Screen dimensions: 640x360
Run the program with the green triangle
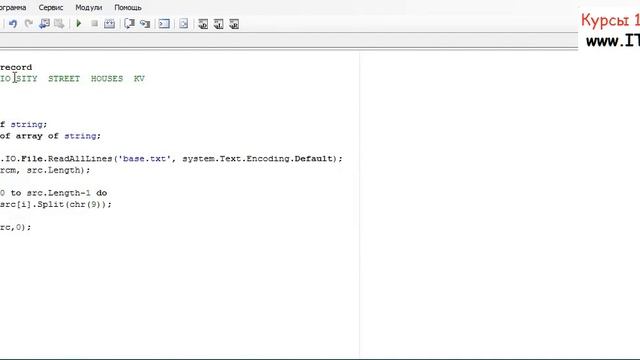tap(79, 24)
